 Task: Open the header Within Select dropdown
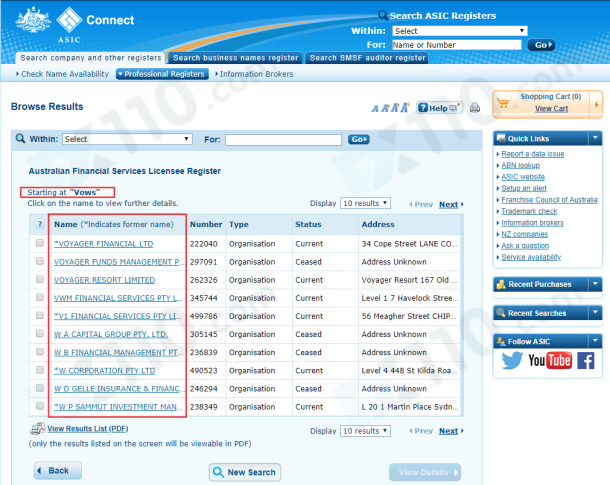[x=459, y=31]
